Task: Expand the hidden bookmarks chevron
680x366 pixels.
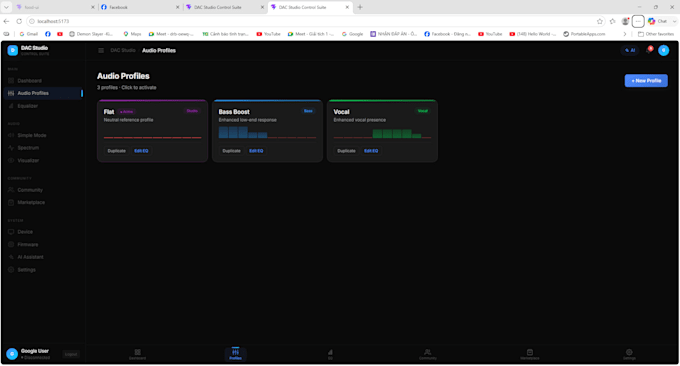Action: point(625,34)
